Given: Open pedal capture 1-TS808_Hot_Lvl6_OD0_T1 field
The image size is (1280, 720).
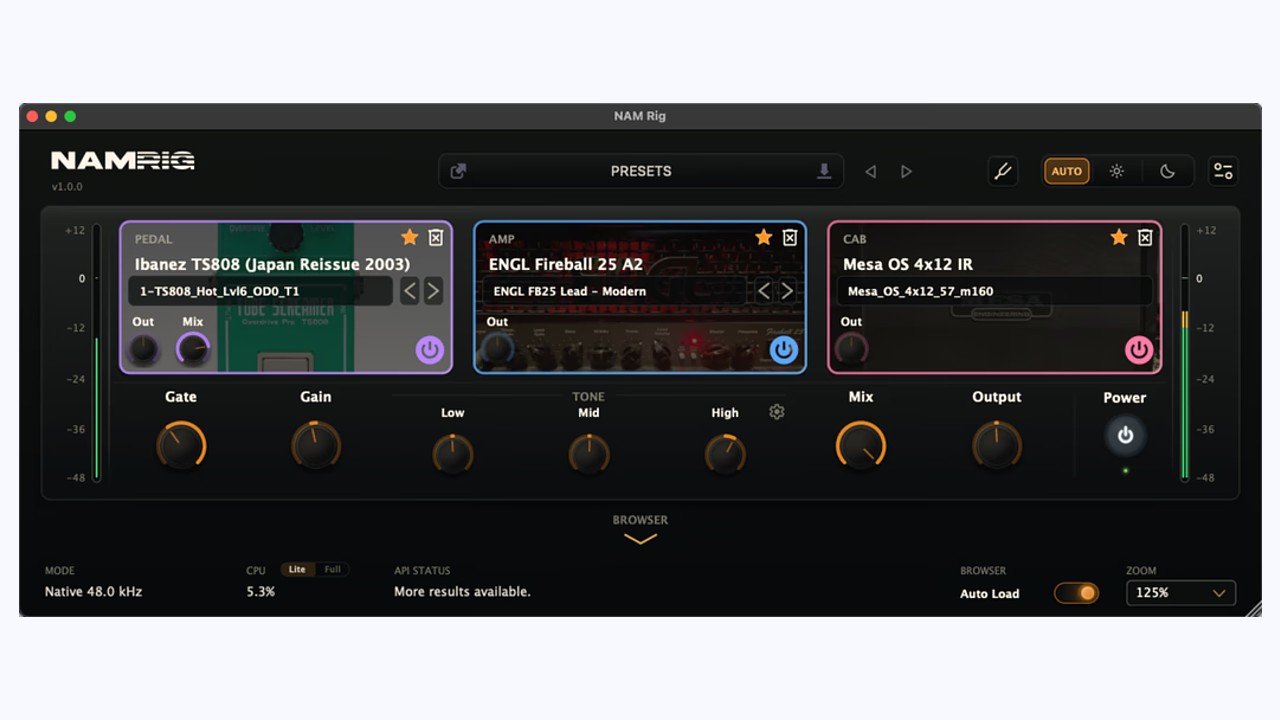Looking at the screenshot, I should coord(261,291).
